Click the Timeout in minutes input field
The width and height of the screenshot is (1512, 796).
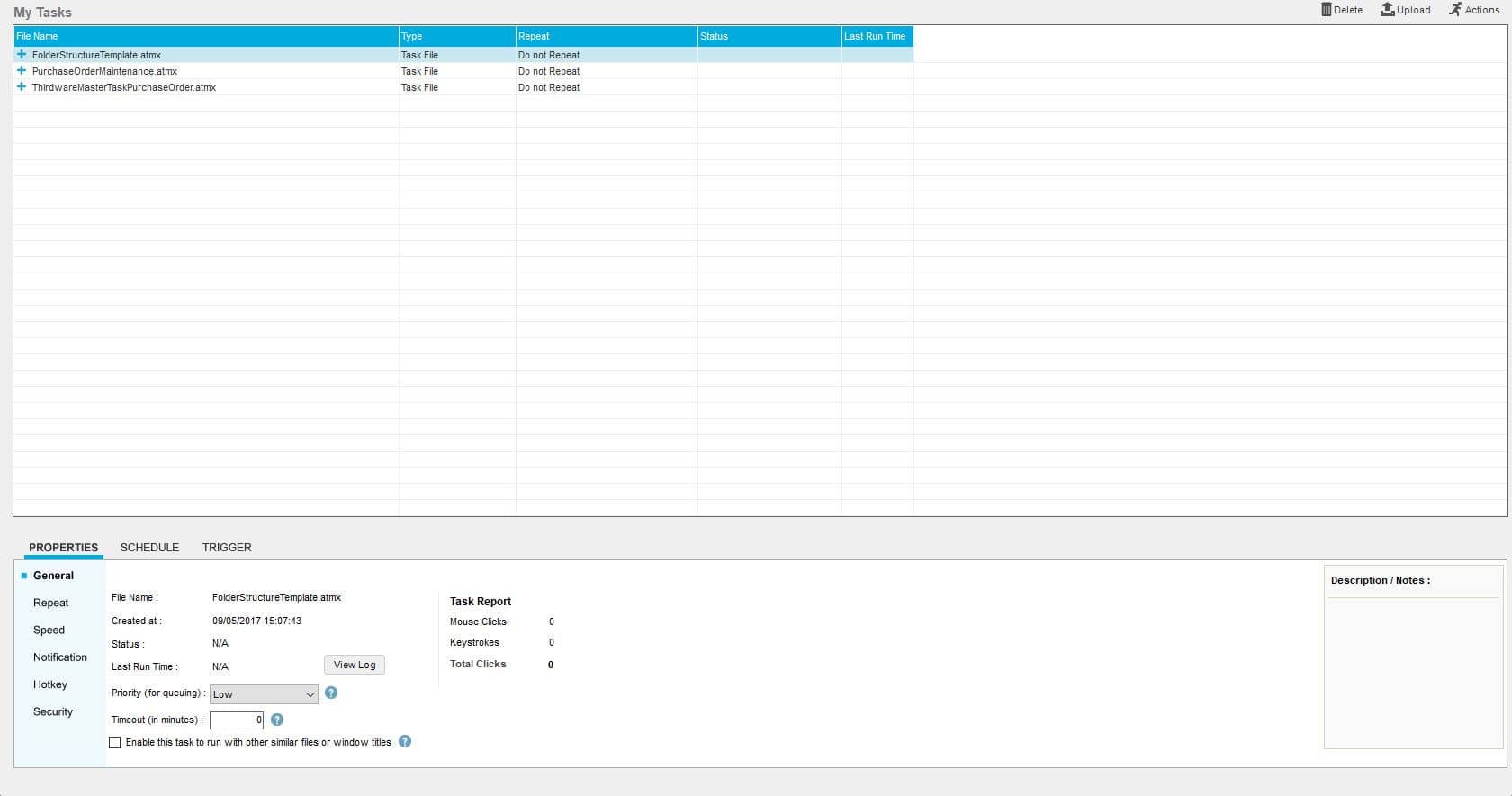coord(237,720)
